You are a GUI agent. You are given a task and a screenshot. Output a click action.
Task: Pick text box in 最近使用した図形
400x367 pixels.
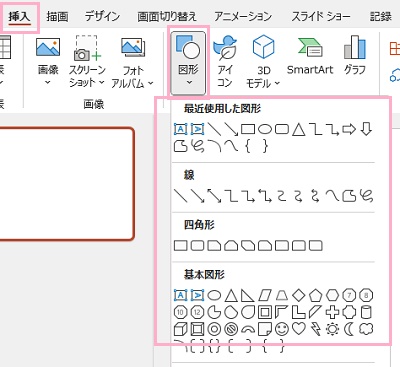pos(181,129)
